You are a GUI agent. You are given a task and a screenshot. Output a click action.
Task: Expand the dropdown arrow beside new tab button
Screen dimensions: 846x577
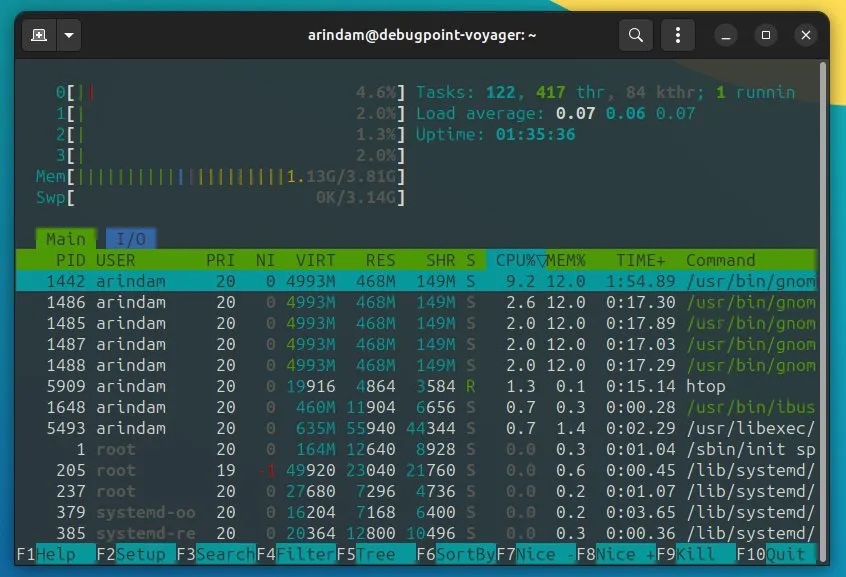68,35
